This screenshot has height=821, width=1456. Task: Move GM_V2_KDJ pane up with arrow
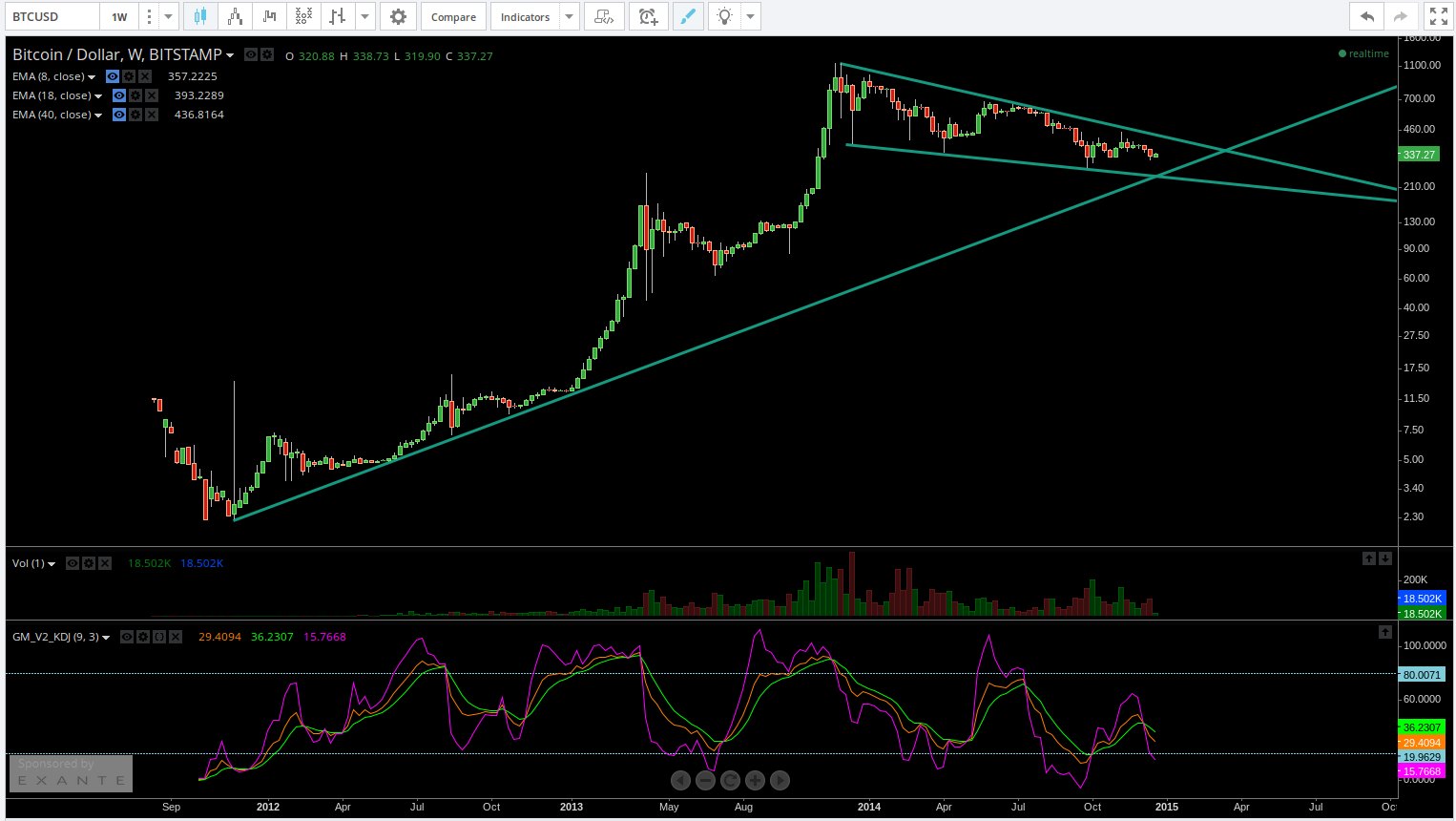click(x=1385, y=632)
